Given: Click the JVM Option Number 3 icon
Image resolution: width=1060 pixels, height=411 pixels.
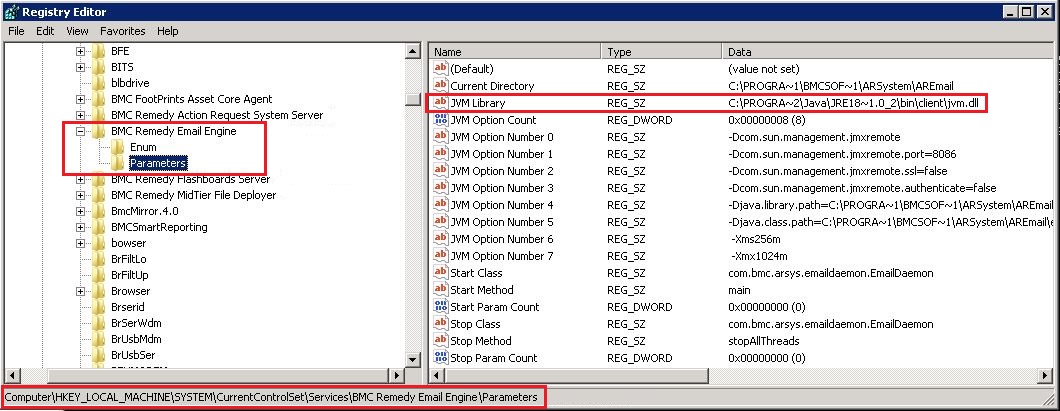Looking at the screenshot, I should click(x=441, y=188).
